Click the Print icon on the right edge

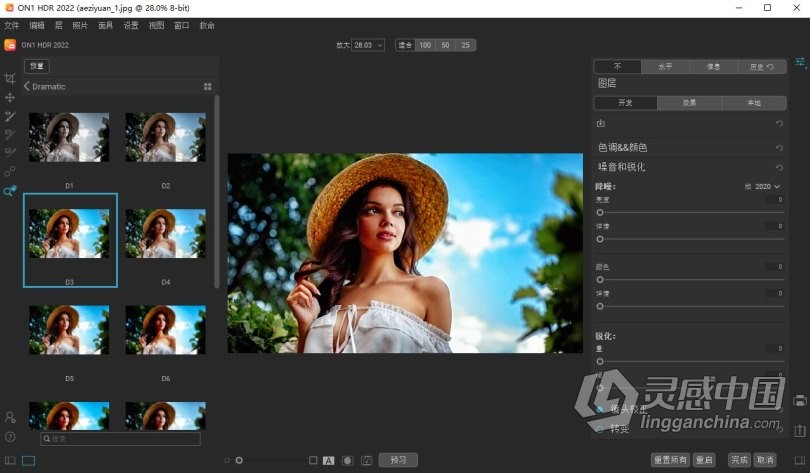[800, 400]
